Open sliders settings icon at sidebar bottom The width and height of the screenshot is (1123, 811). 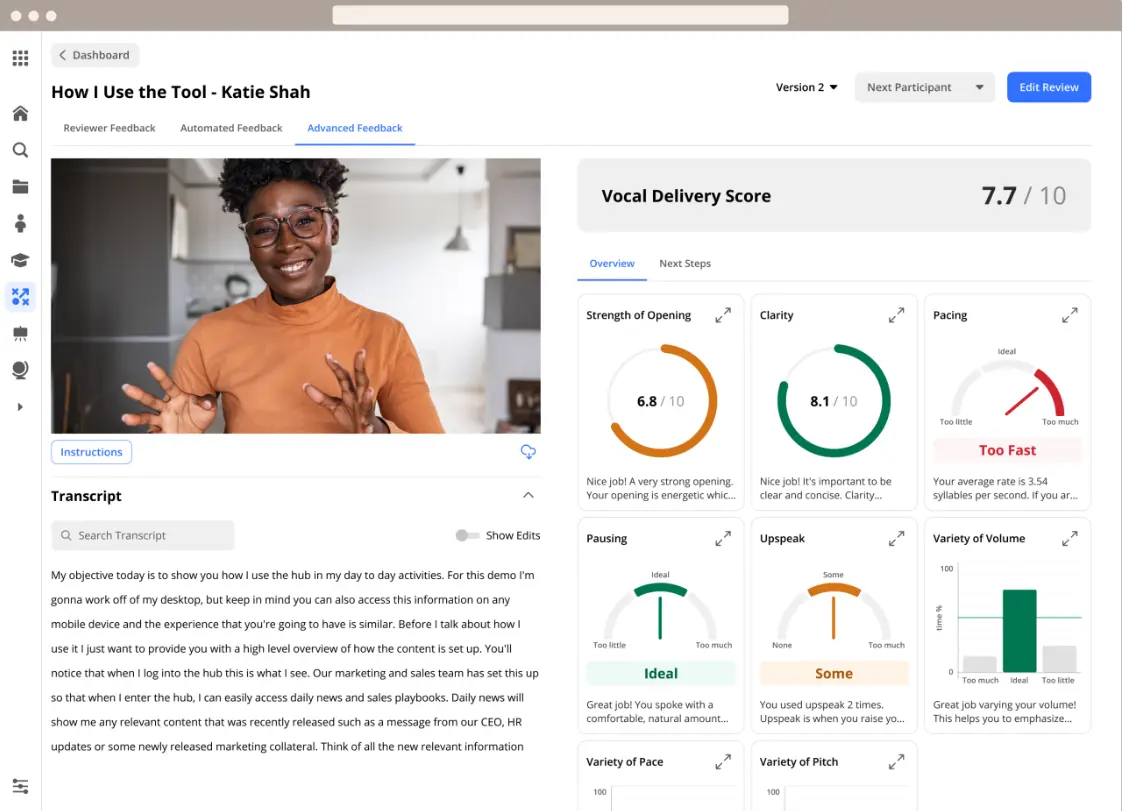point(20,787)
